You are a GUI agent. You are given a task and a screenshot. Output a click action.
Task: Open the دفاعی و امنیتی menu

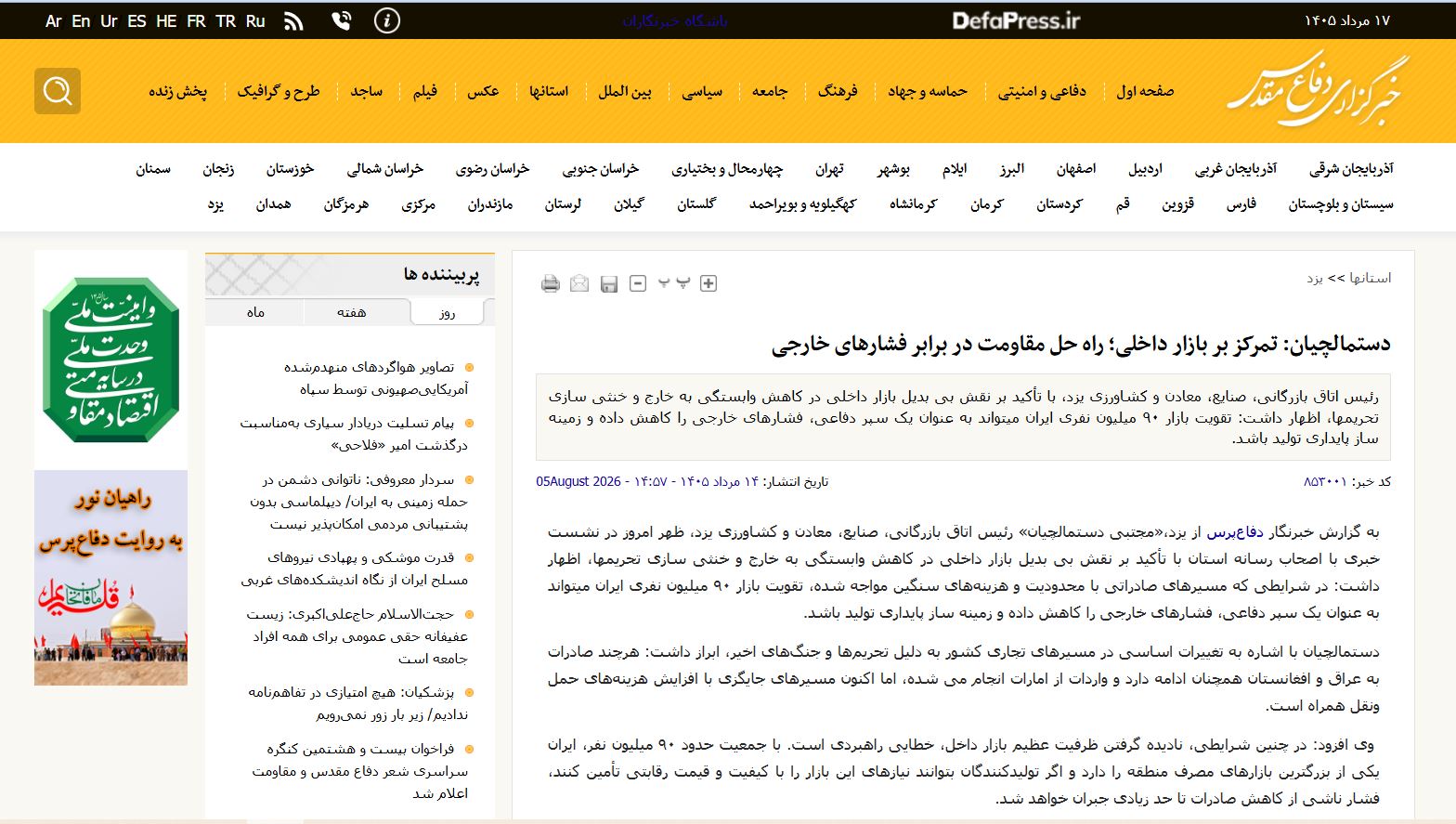point(1042,91)
